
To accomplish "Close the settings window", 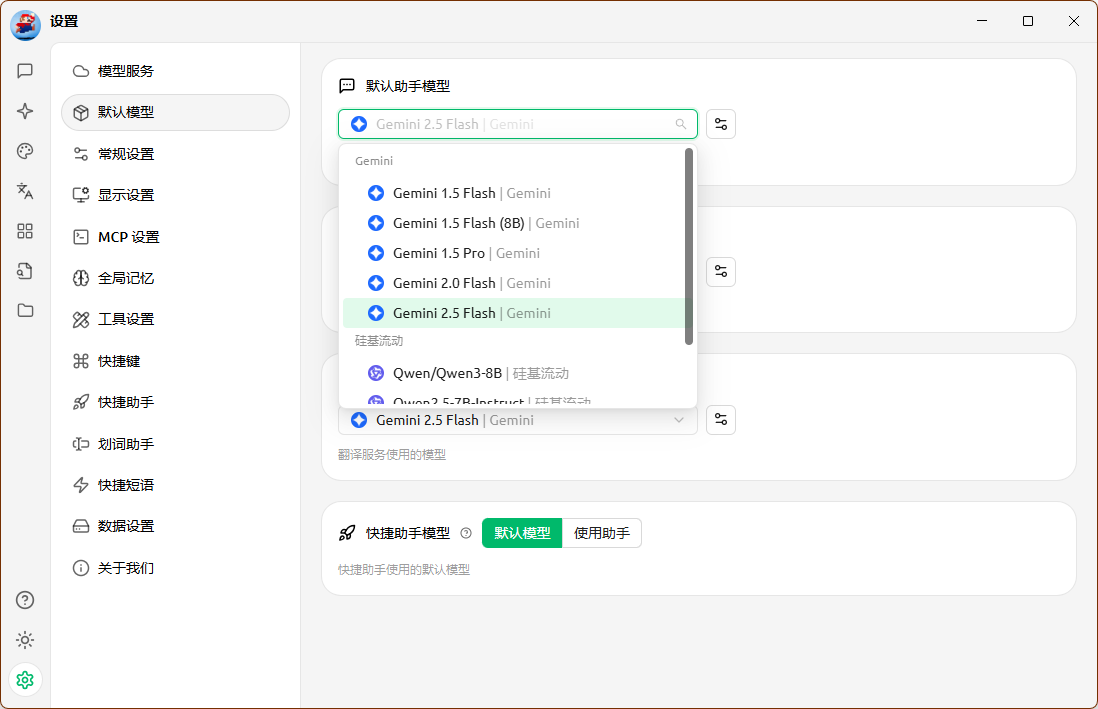I will click(1073, 21).
